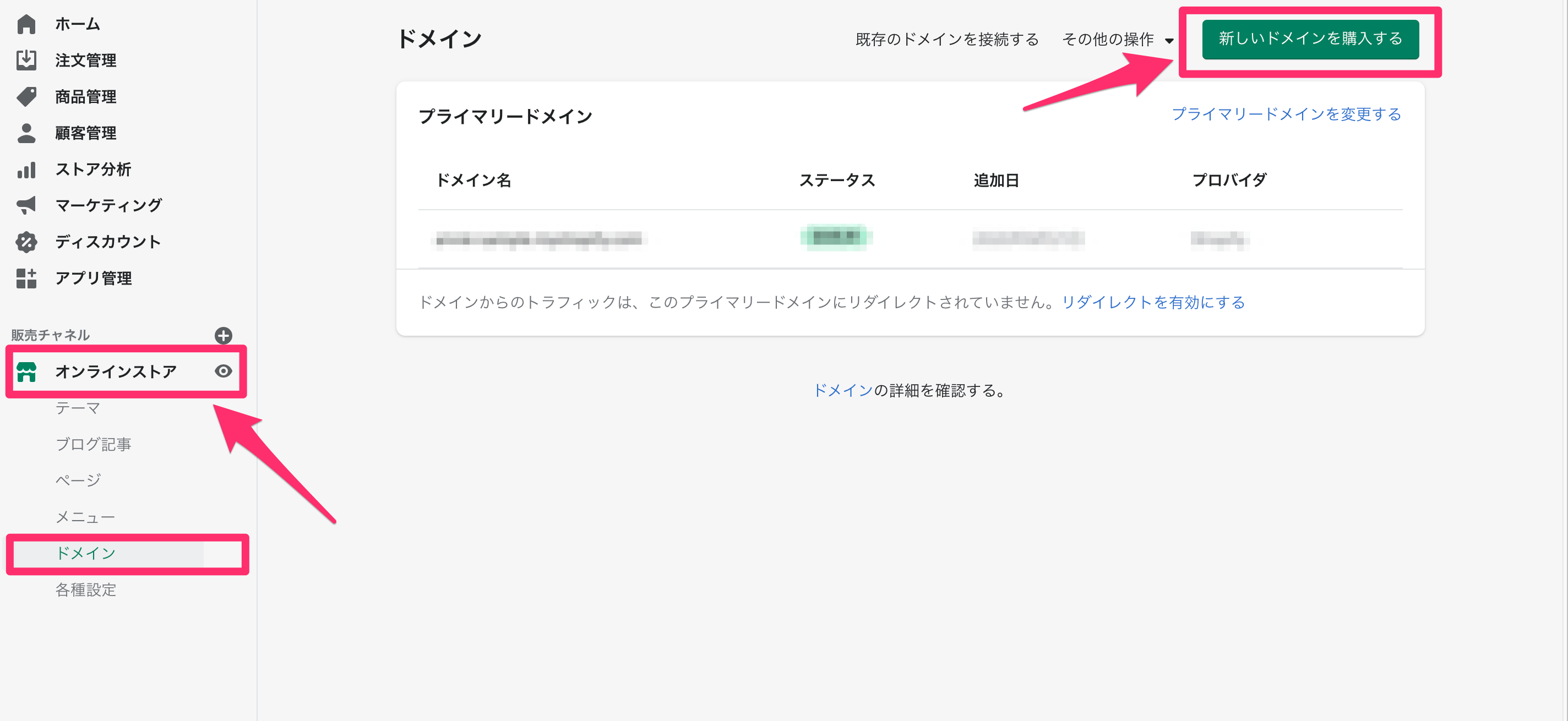Click プライマリードメインを変更する
This screenshot has height=721, width=1568.
(1286, 114)
